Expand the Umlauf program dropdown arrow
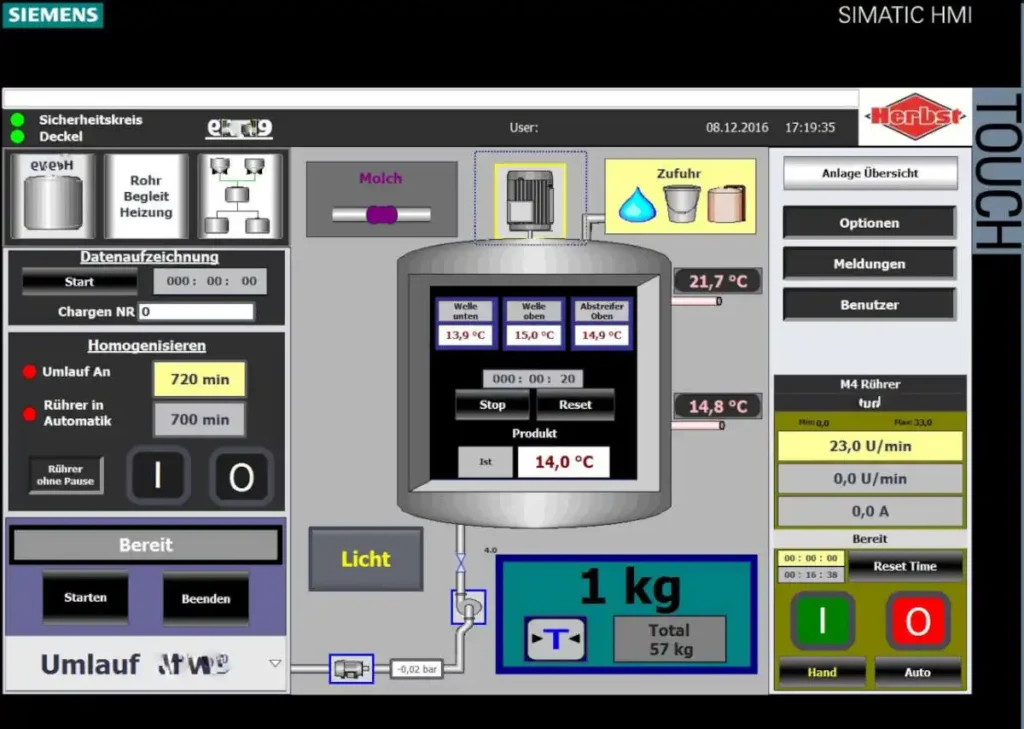The height and width of the screenshot is (729, 1024). click(275, 663)
